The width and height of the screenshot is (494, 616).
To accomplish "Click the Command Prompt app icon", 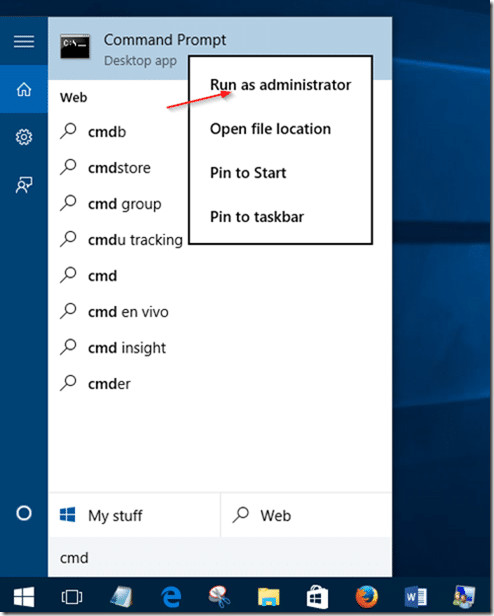I will 75,47.
